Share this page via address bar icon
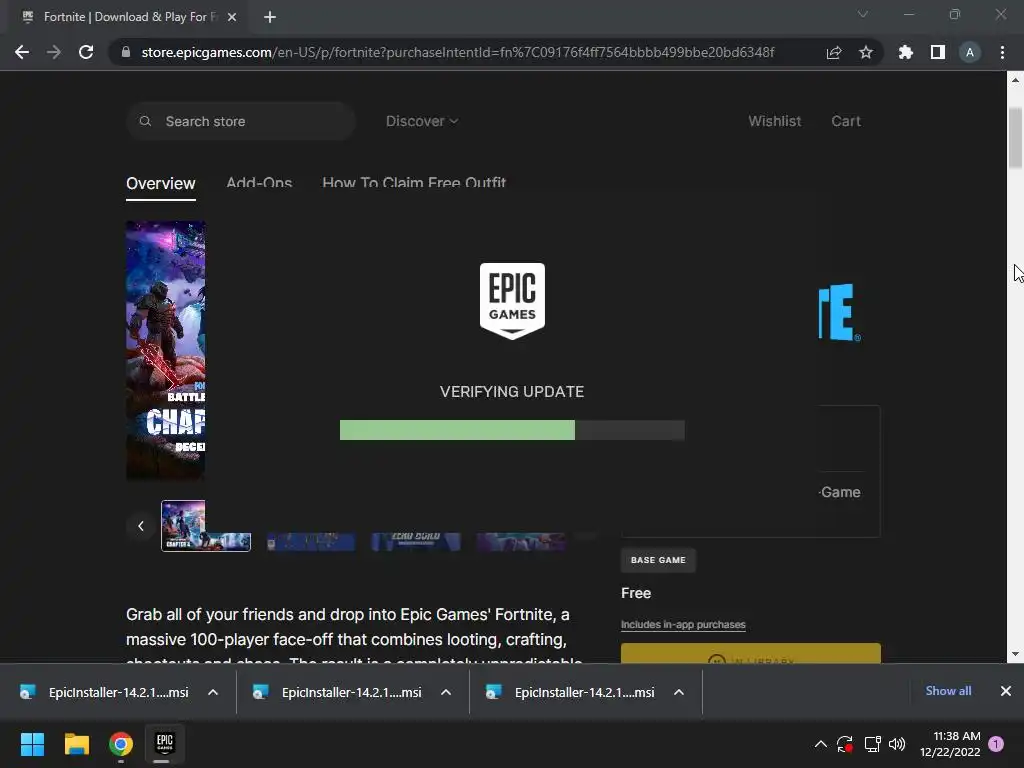 (x=833, y=52)
